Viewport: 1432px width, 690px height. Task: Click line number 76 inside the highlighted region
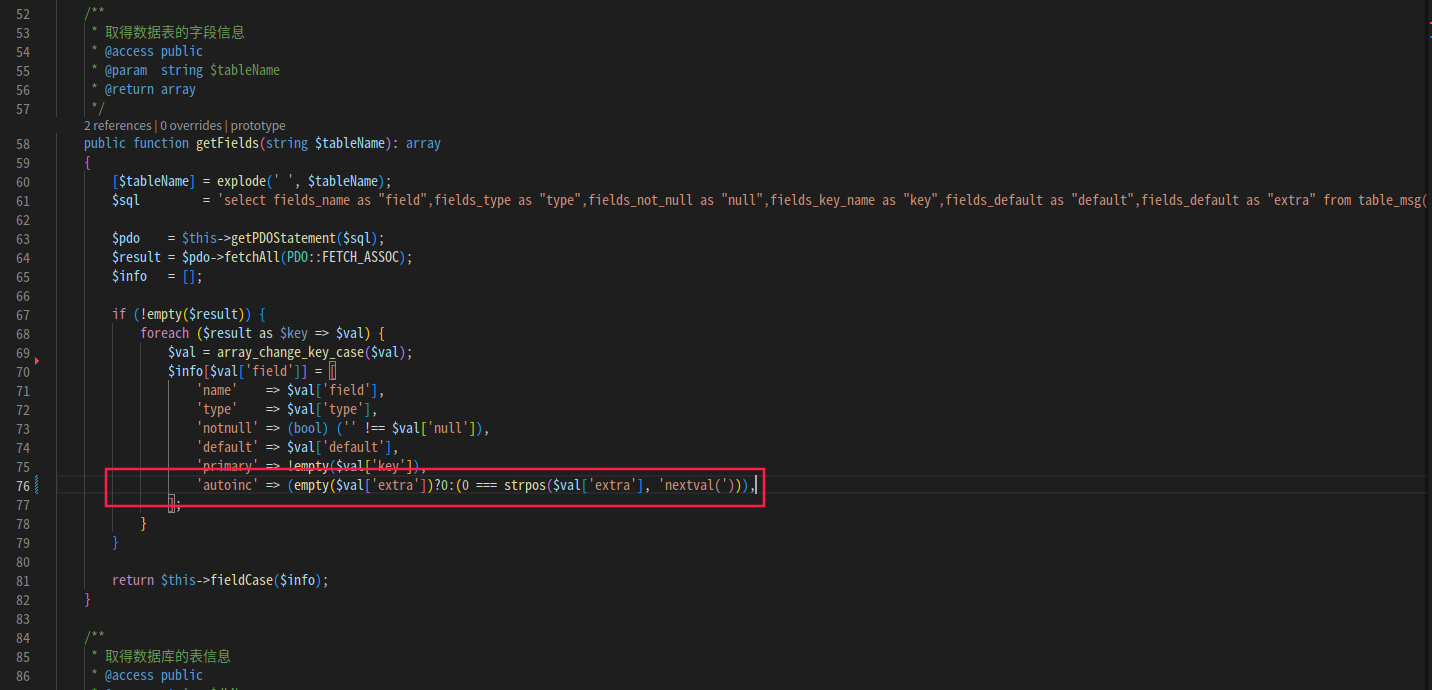click(22, 485)
